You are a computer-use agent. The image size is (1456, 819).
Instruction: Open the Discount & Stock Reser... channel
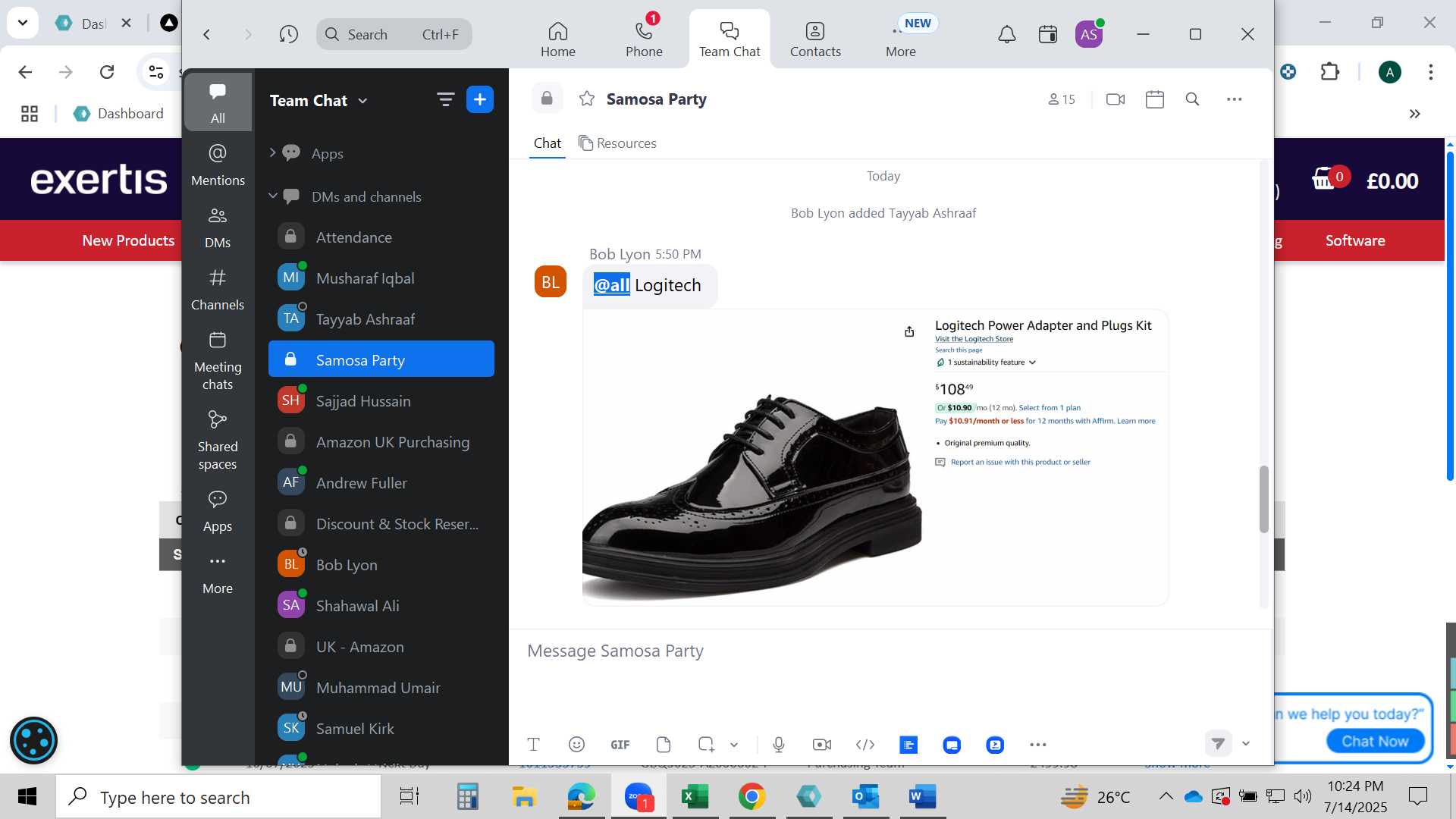click(381, 524)
